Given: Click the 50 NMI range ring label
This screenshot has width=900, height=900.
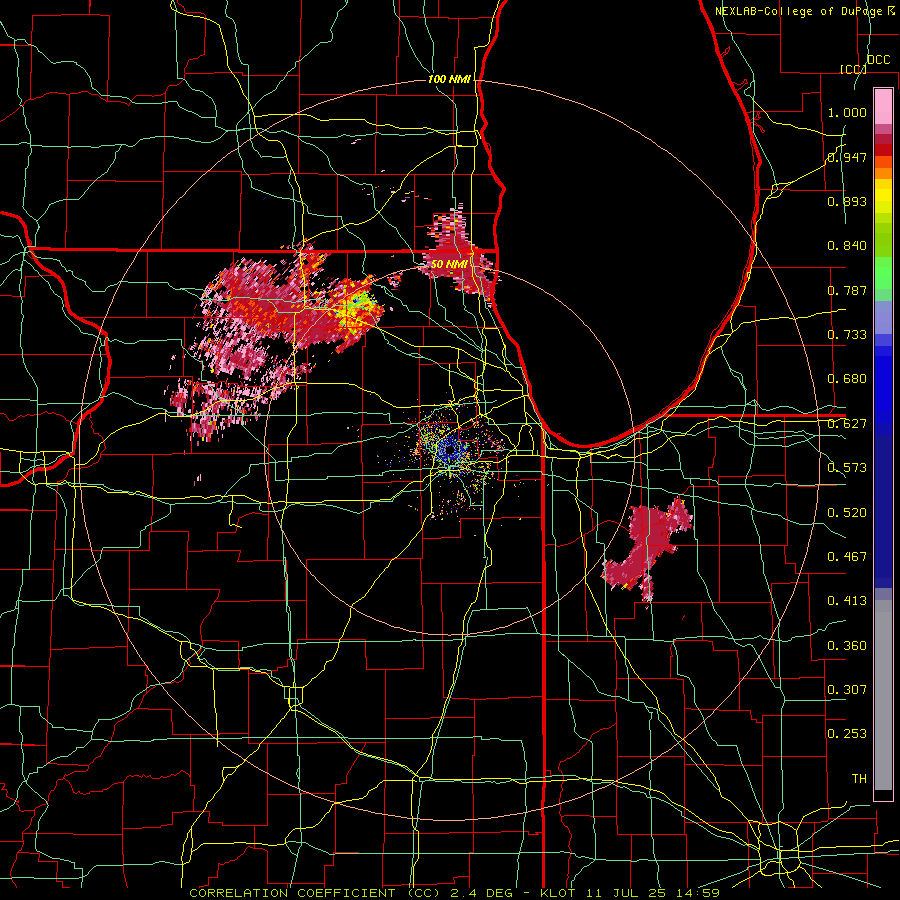Looking at the screenshot, I should (x=448, y=265).
